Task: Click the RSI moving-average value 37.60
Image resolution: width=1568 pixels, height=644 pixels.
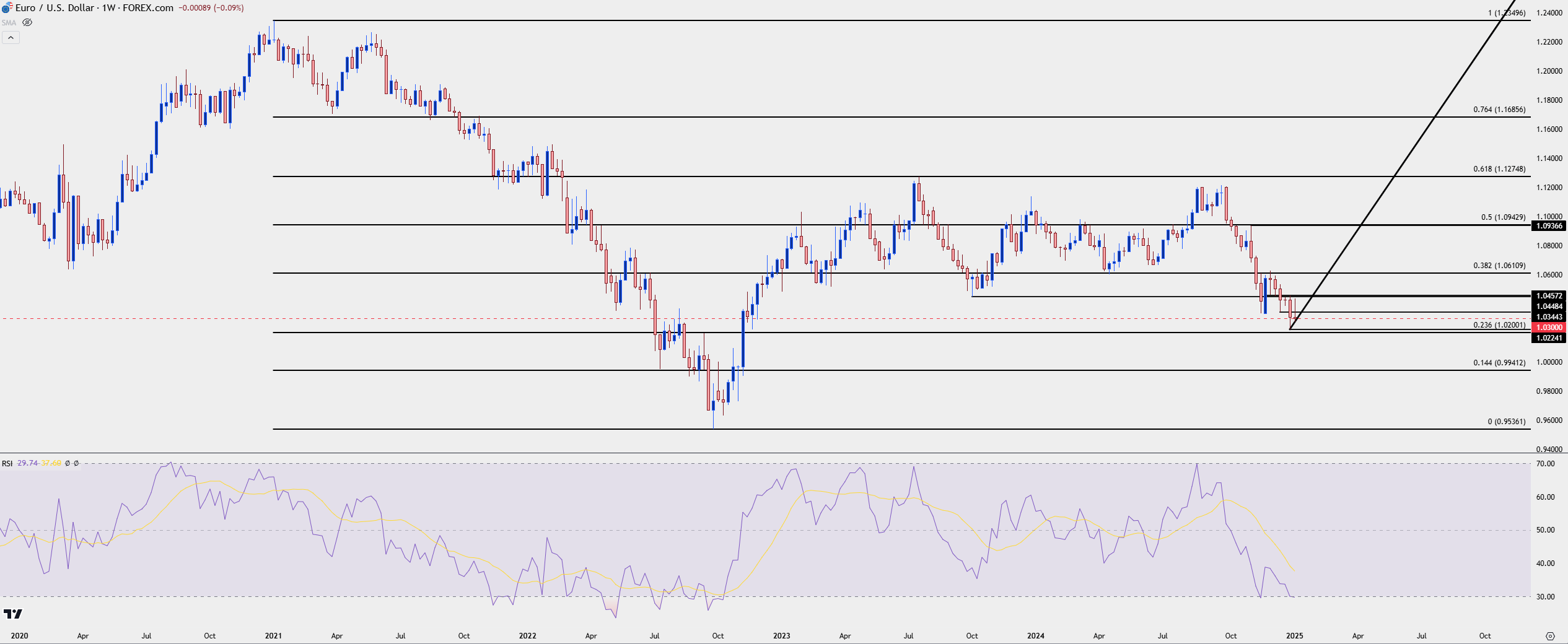Action: pyautogui.click(x=51, y=463)
